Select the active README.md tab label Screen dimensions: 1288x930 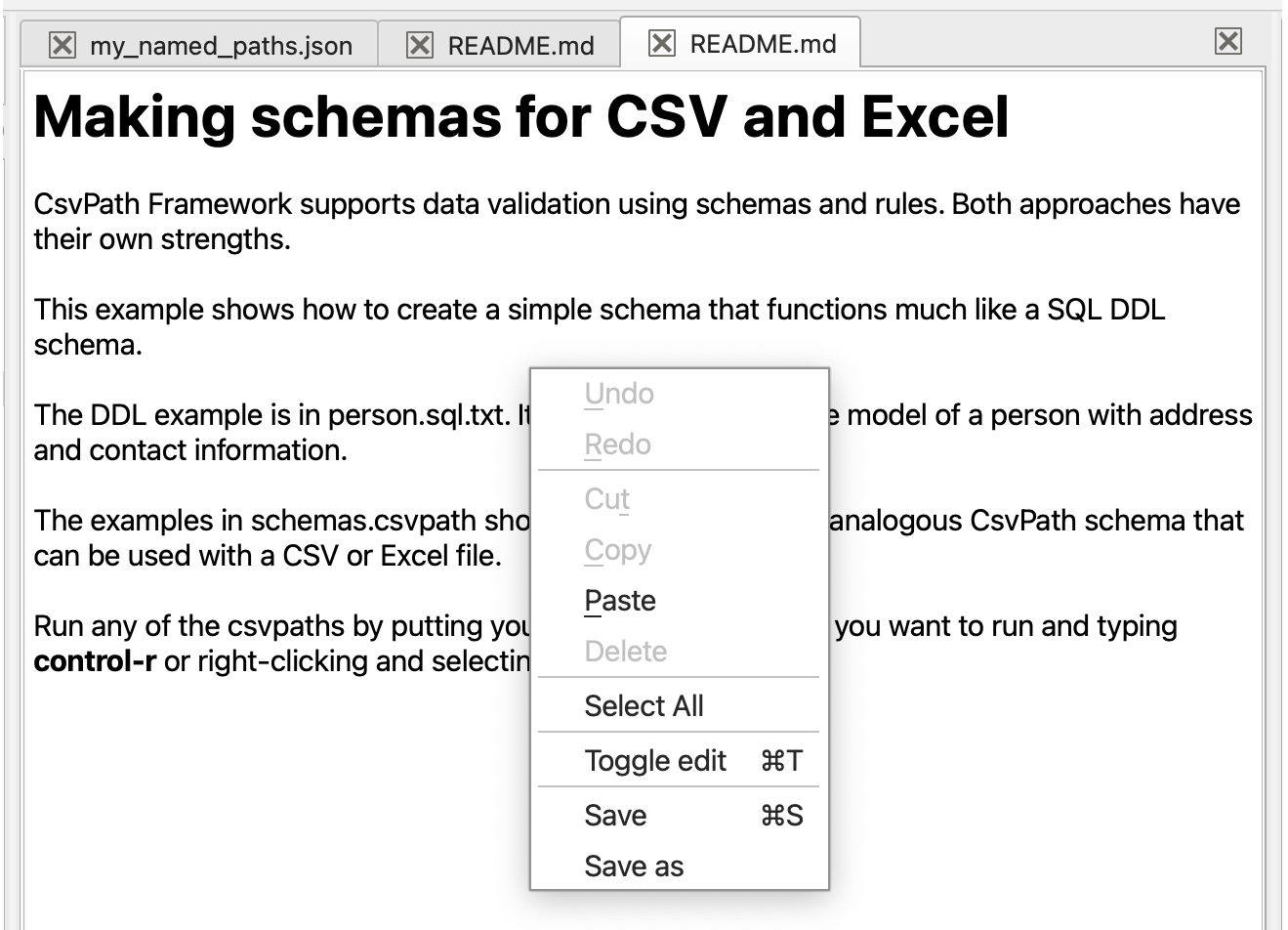click(x=763, y=44)
